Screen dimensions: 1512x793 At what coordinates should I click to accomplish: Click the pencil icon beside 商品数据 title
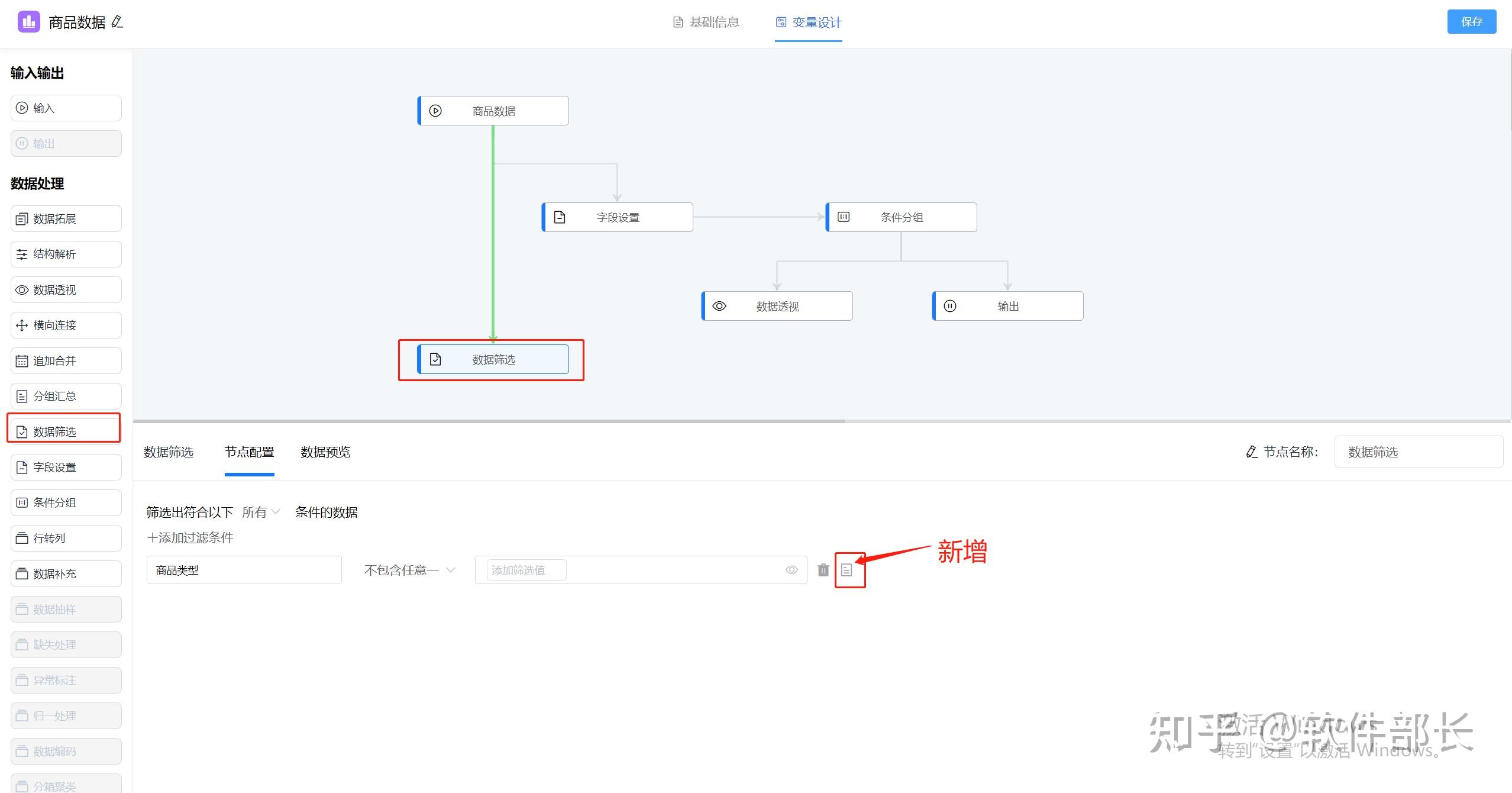coord(117,22)
